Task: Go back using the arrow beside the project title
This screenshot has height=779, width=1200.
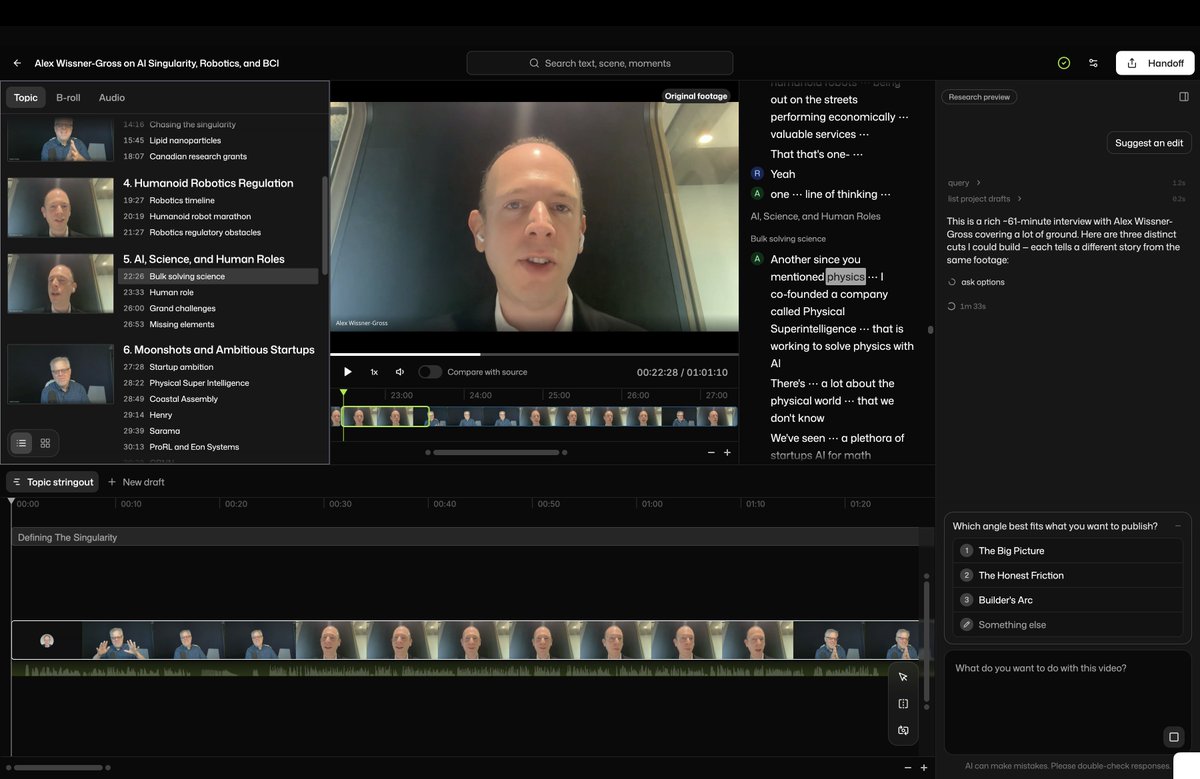Action: 17,63
